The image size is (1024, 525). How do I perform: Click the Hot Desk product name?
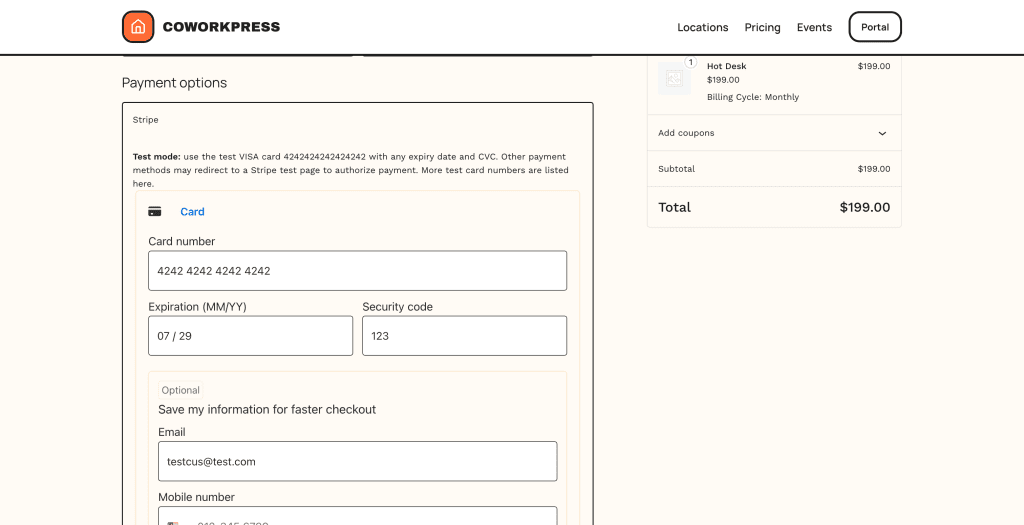pyautogui.click(x=726, y=66)
